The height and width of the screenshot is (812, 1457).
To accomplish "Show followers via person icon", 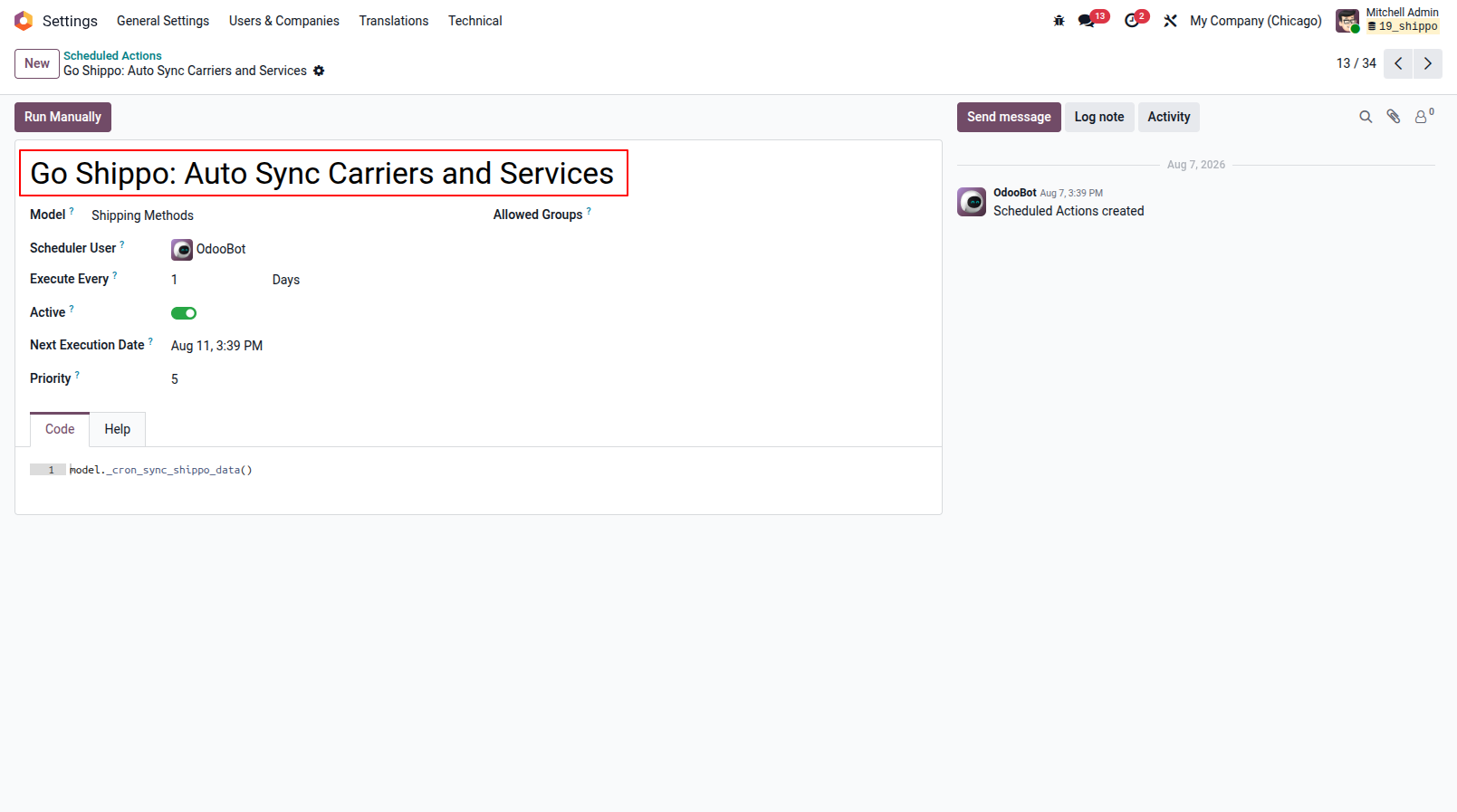I will [x=1424, y=116].
